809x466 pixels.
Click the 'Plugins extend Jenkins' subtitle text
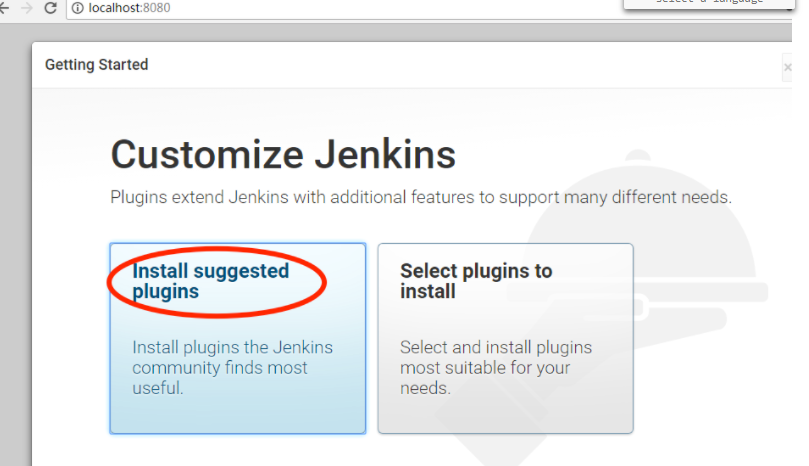click(420, 198)
